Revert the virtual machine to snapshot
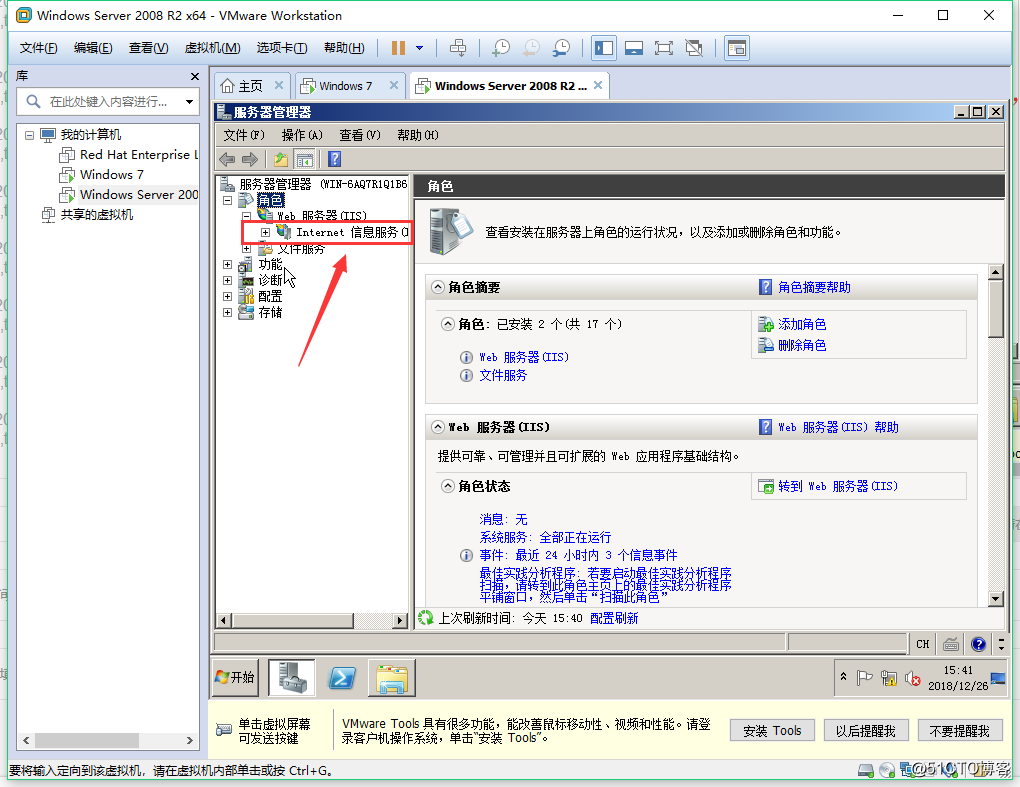 [x=531, y=47]
